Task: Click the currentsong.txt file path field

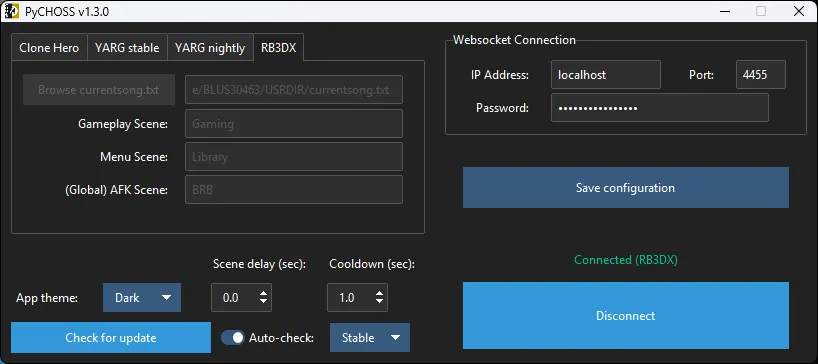Action: point(294,90)
